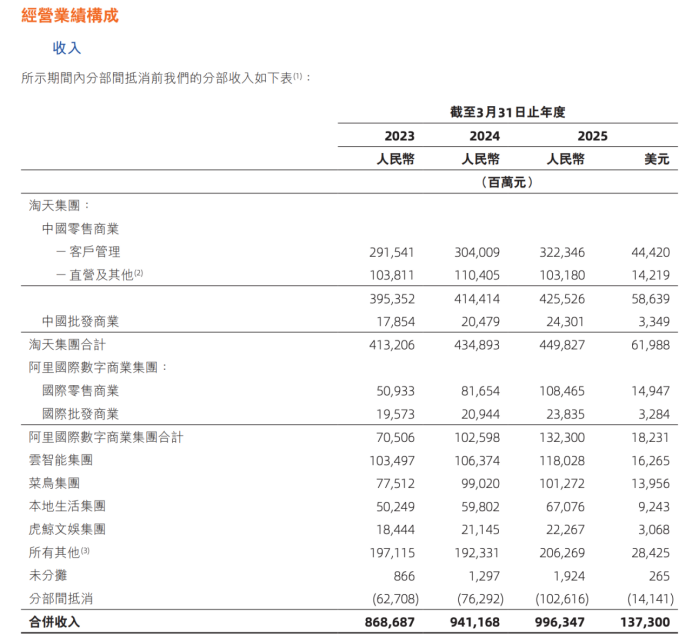Open footnote (3) next to 所有其他
Screen dimensions: 693x641
point(86,551)
